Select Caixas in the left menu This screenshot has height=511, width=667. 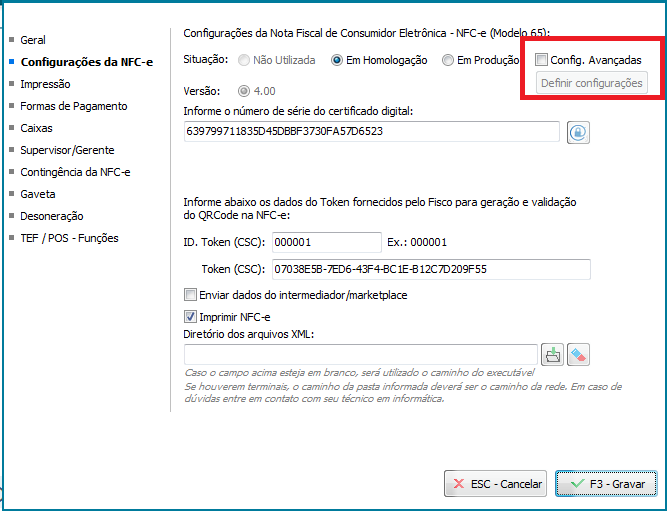[x=36, y=128]
